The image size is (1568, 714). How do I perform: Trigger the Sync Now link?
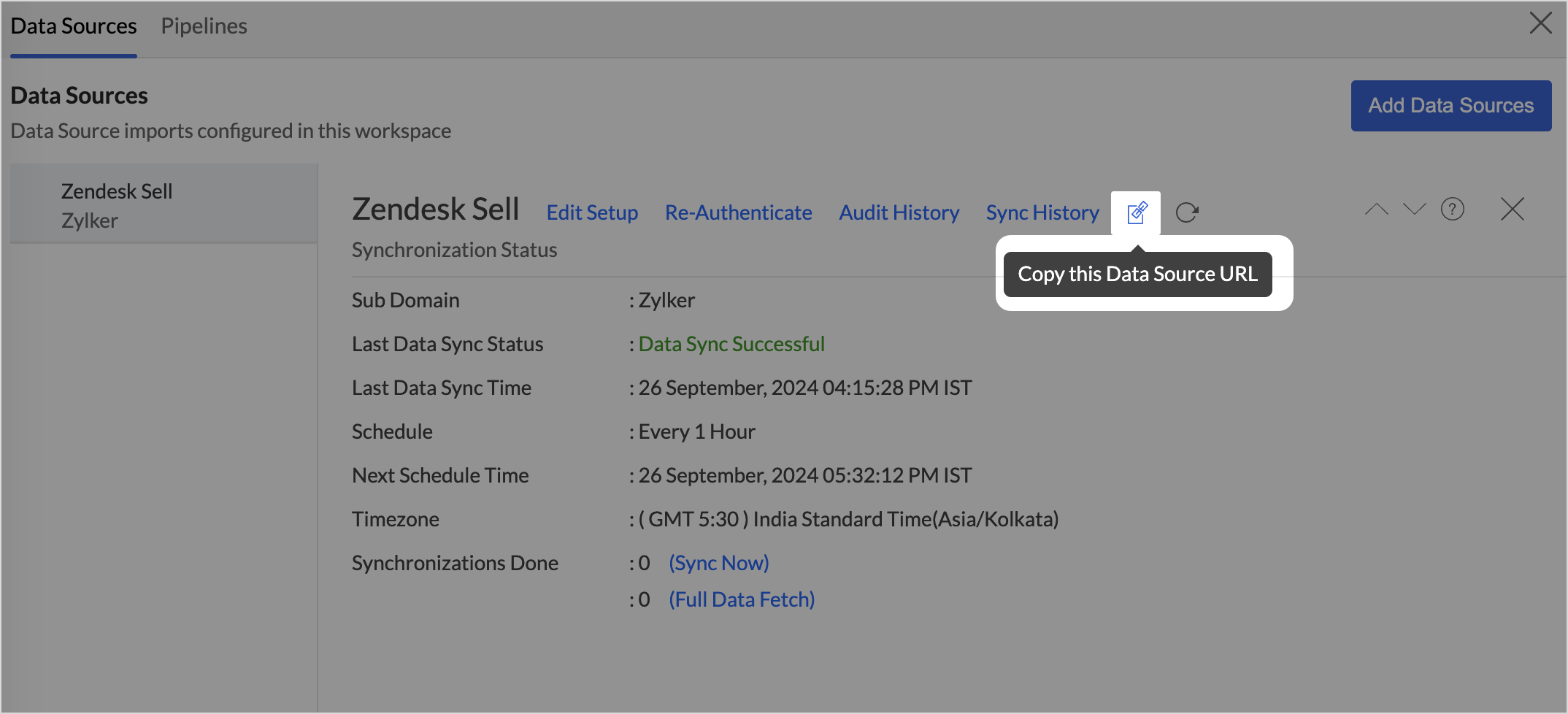718,563
